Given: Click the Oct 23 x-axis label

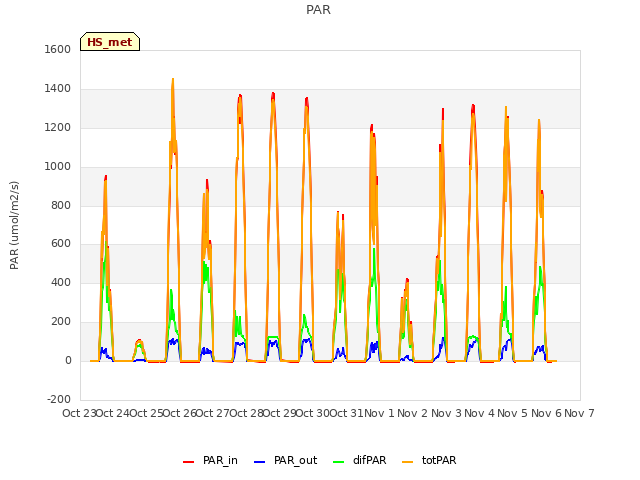Looking at the screenshot, I should pyautogui.click(x=79, y=413).
